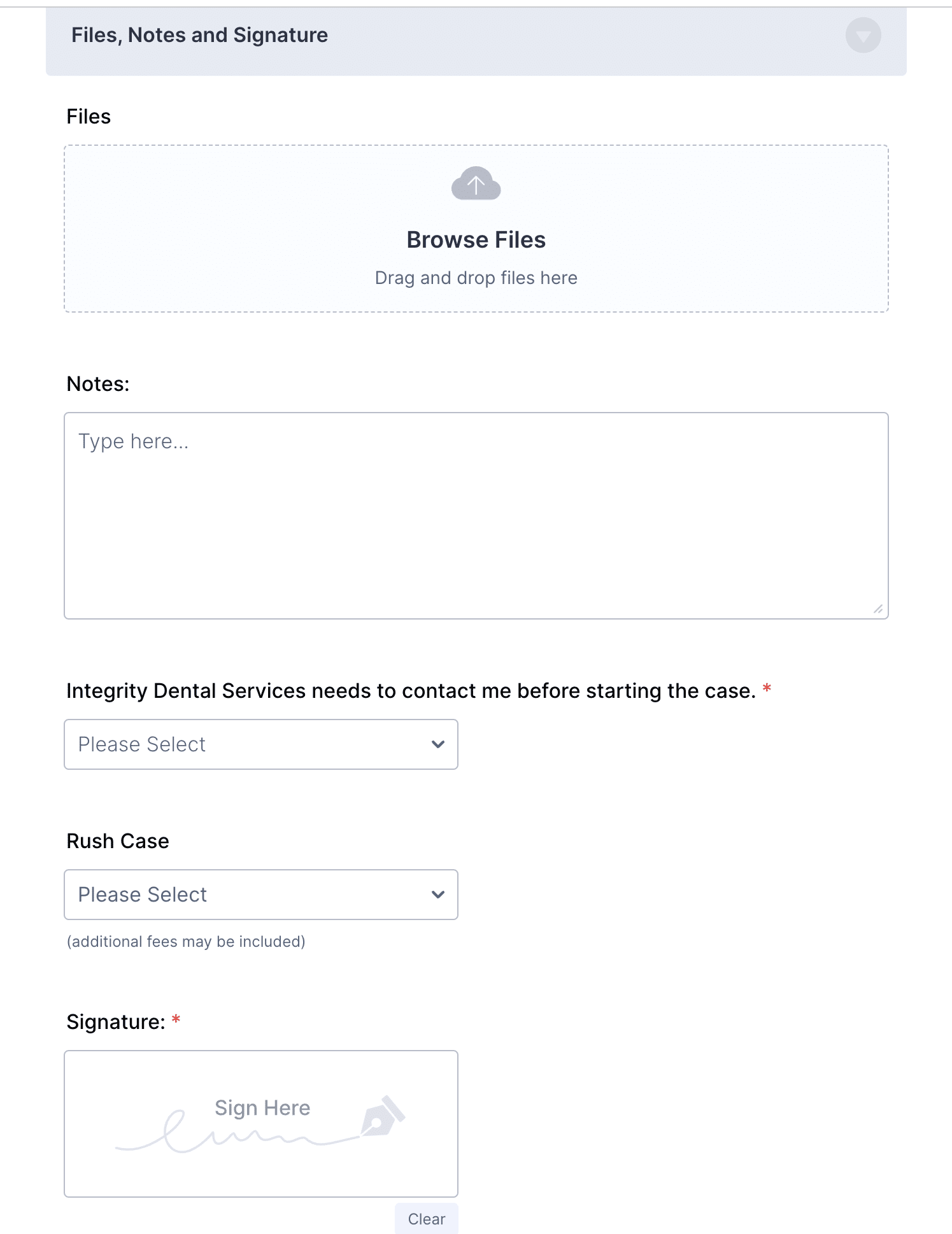The height and width of the screenshot is (1234, 952).
Task: Click inside the Notes text area
Action: pos(476,516)
